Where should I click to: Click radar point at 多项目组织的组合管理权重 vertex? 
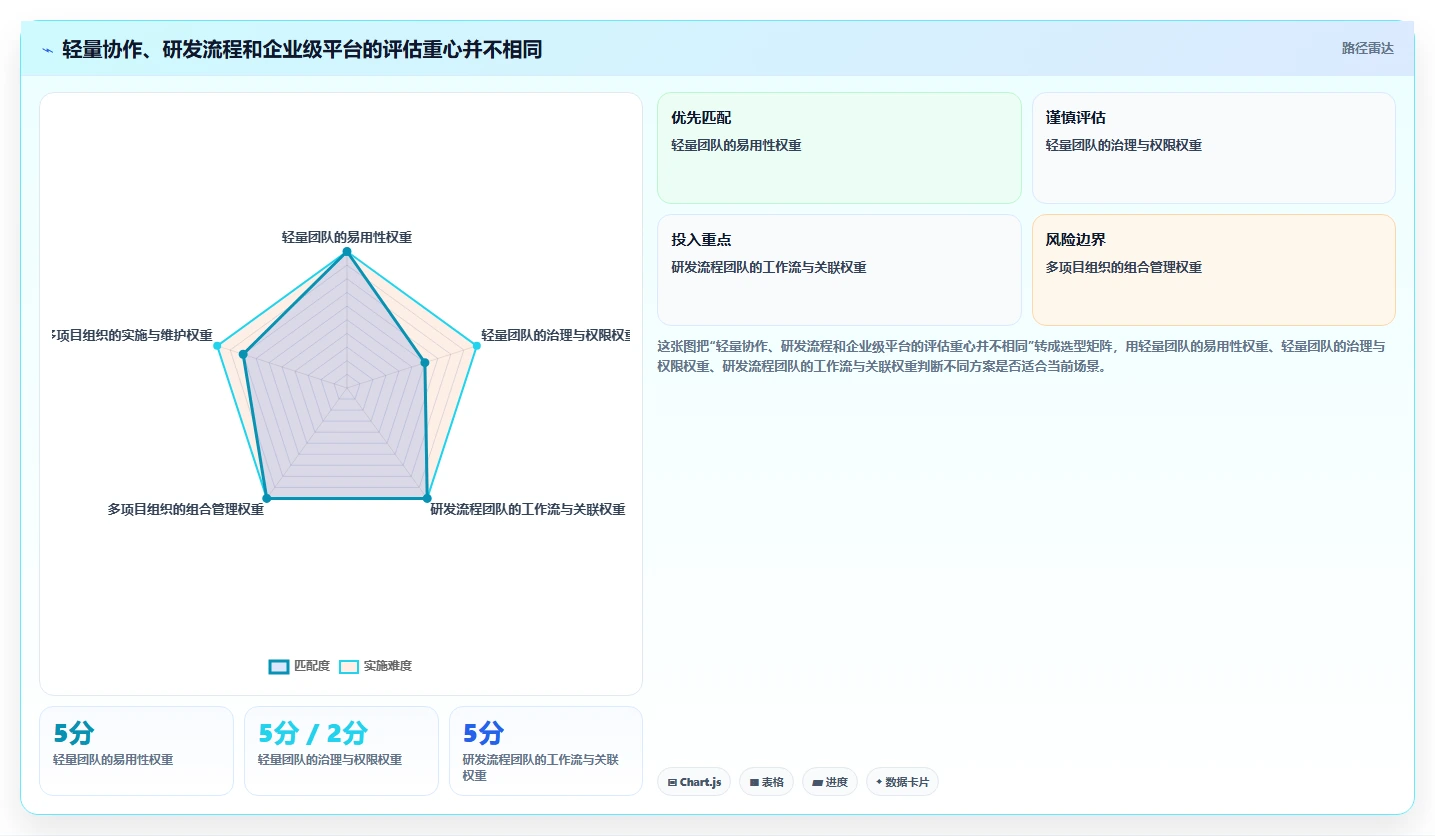[x=267, y=498]
